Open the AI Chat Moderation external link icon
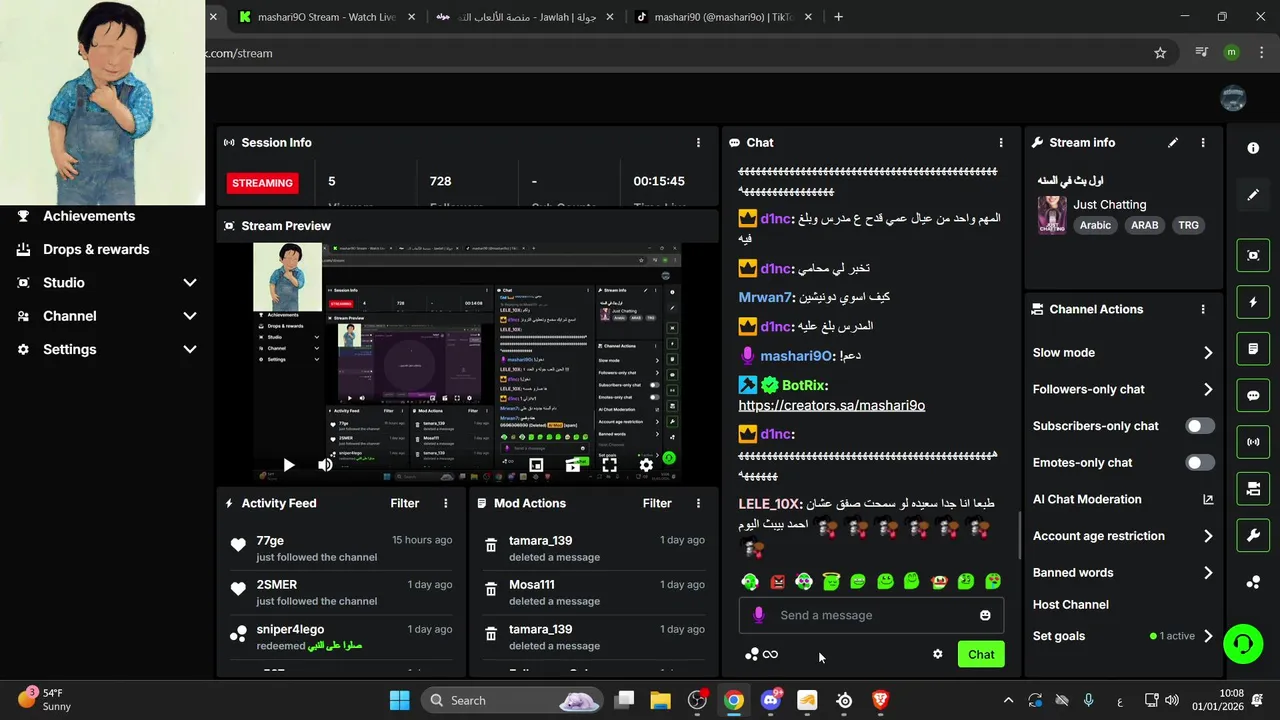The width and height of the screenshot is (1280, 720). (1208, 499)
